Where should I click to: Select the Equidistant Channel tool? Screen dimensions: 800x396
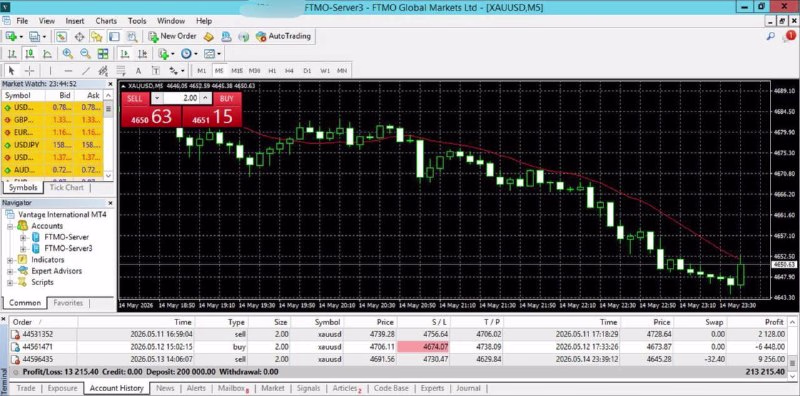click(x=103, y=70)
